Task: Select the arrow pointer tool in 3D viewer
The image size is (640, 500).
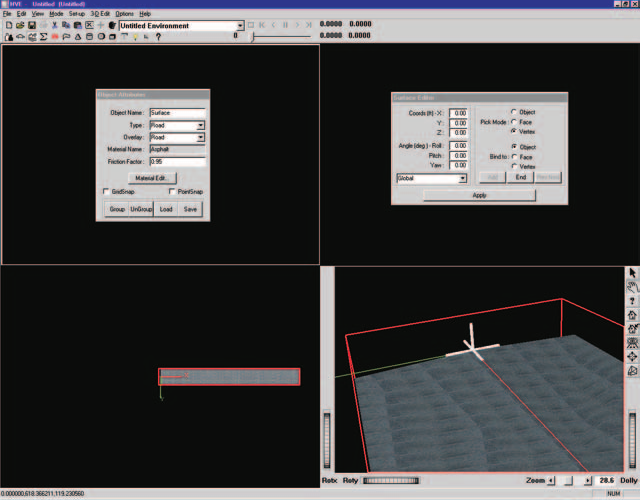Action: coord(632,273)
